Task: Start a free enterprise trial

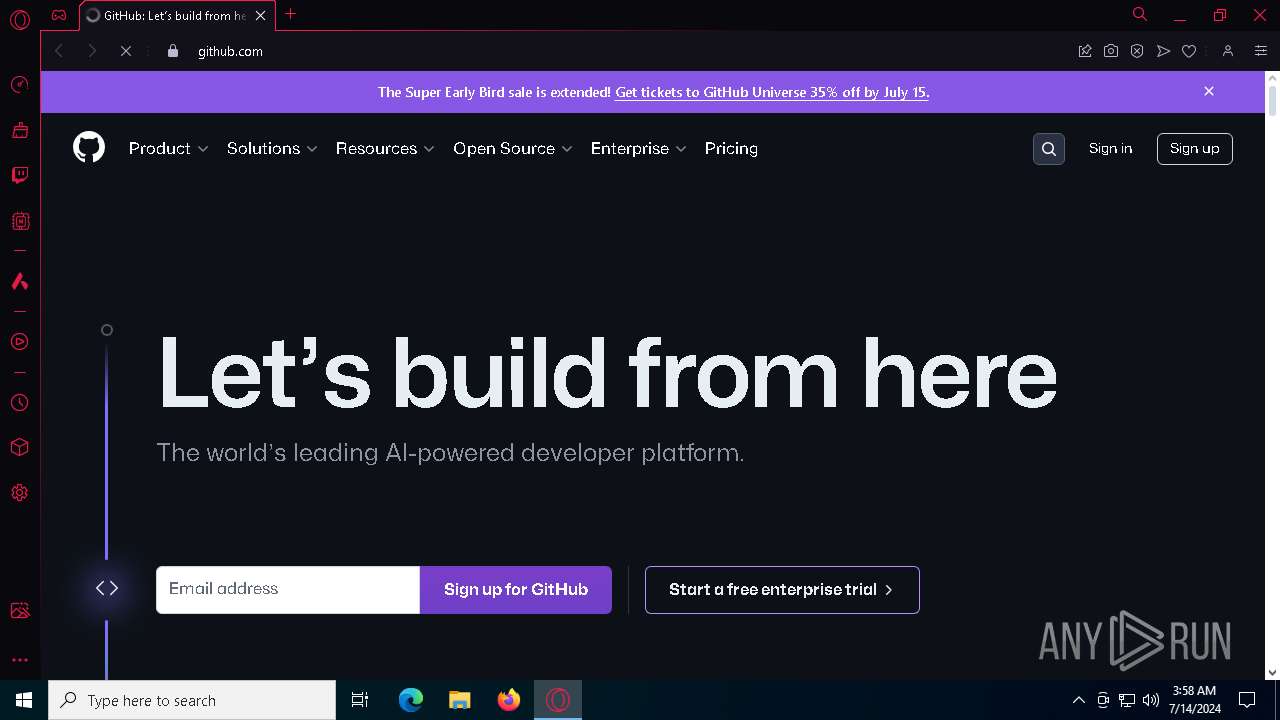Action: coord(782,590)
